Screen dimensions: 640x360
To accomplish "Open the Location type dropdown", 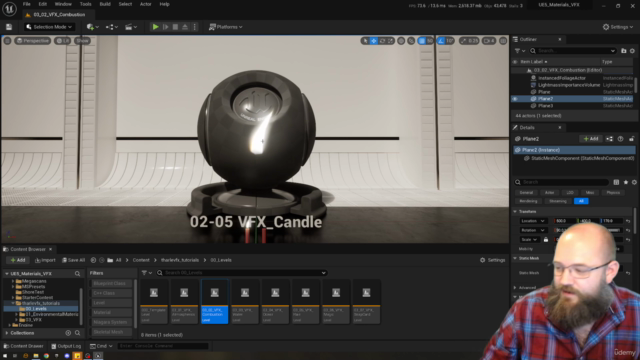I will (533, 221).
